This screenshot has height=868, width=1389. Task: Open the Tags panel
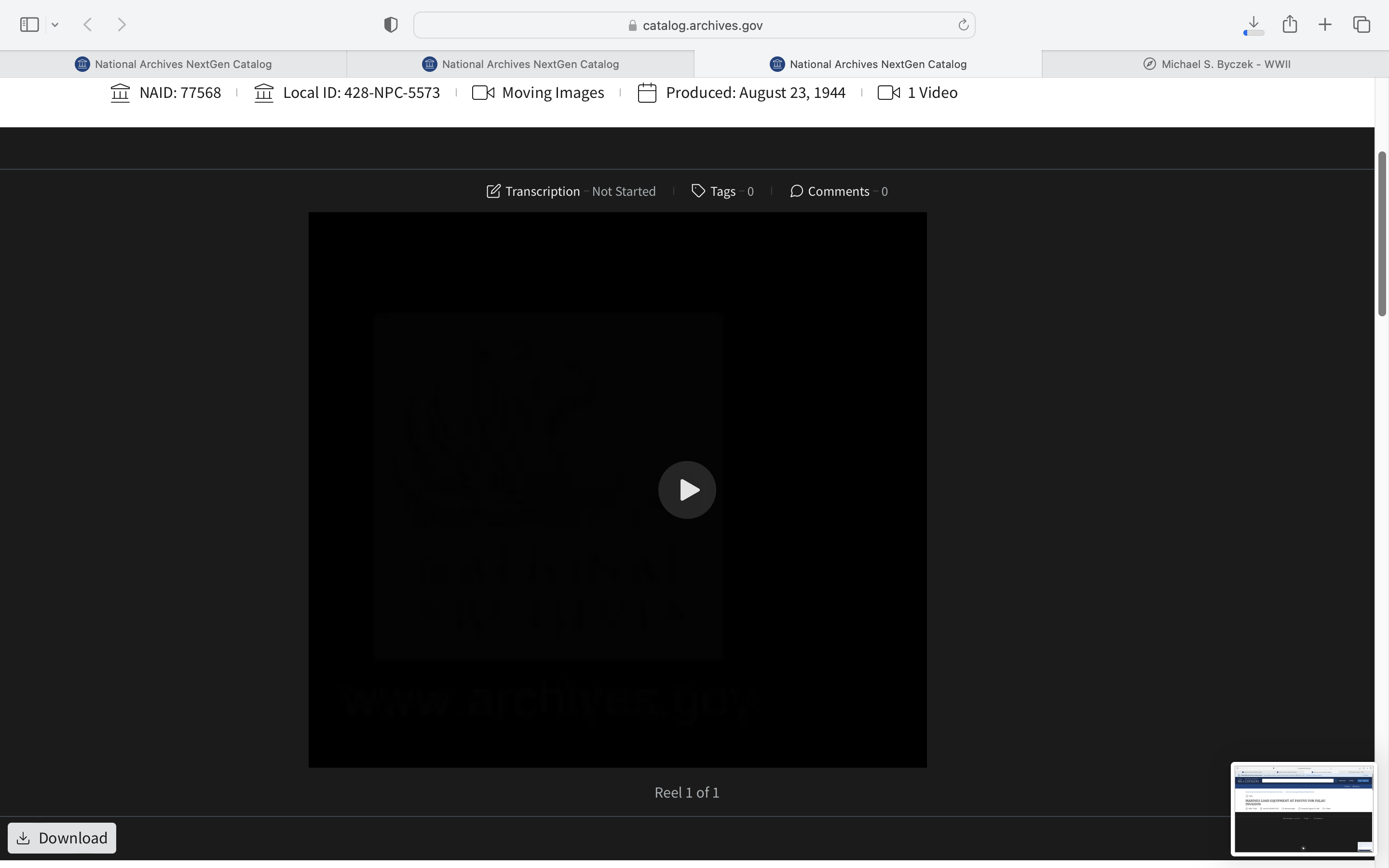pyautogui.click(x=722, y=191)
